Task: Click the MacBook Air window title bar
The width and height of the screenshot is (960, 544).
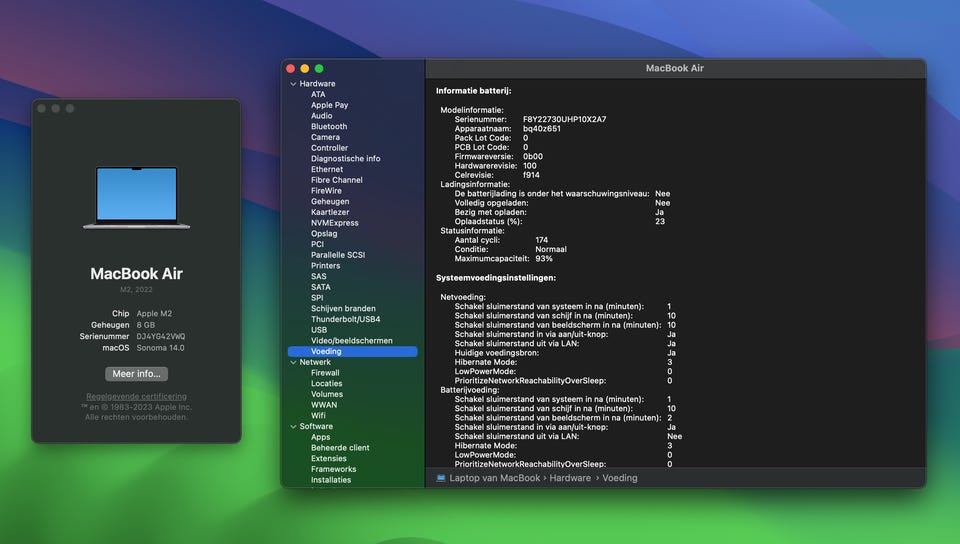Action: [x=675, y=69]
